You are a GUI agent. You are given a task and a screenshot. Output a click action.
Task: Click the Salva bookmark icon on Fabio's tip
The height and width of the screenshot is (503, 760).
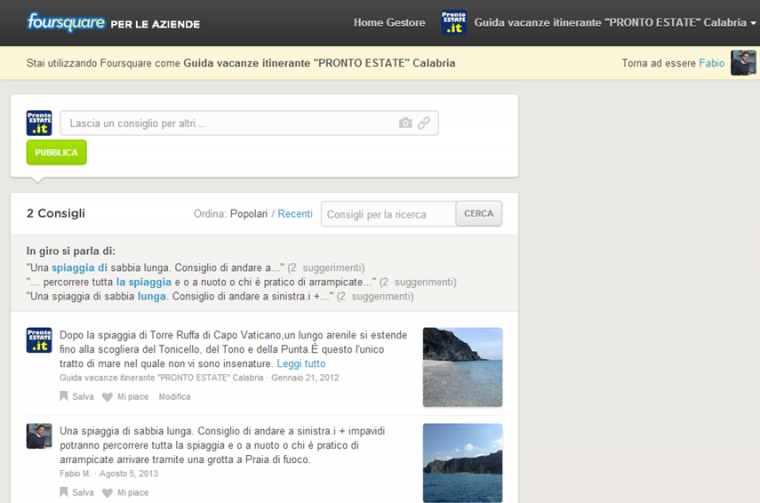point(63,492)
